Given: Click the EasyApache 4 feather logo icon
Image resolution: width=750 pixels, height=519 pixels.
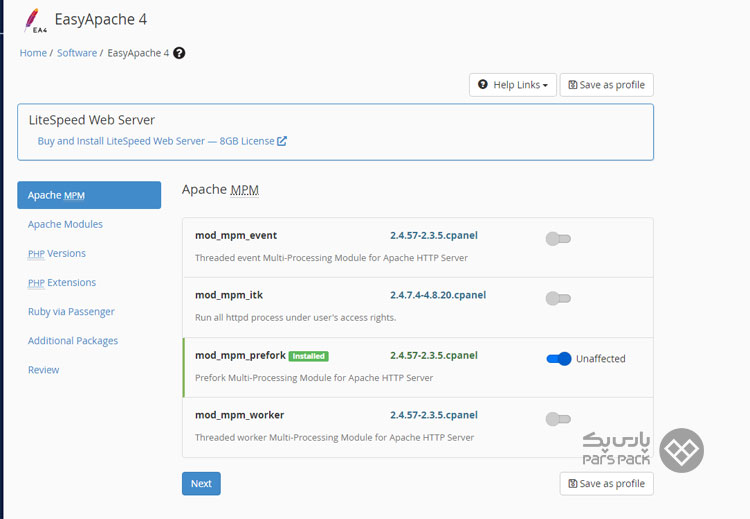Looking at the screenshot, I should pyautogui.click(x=35, y=21).
